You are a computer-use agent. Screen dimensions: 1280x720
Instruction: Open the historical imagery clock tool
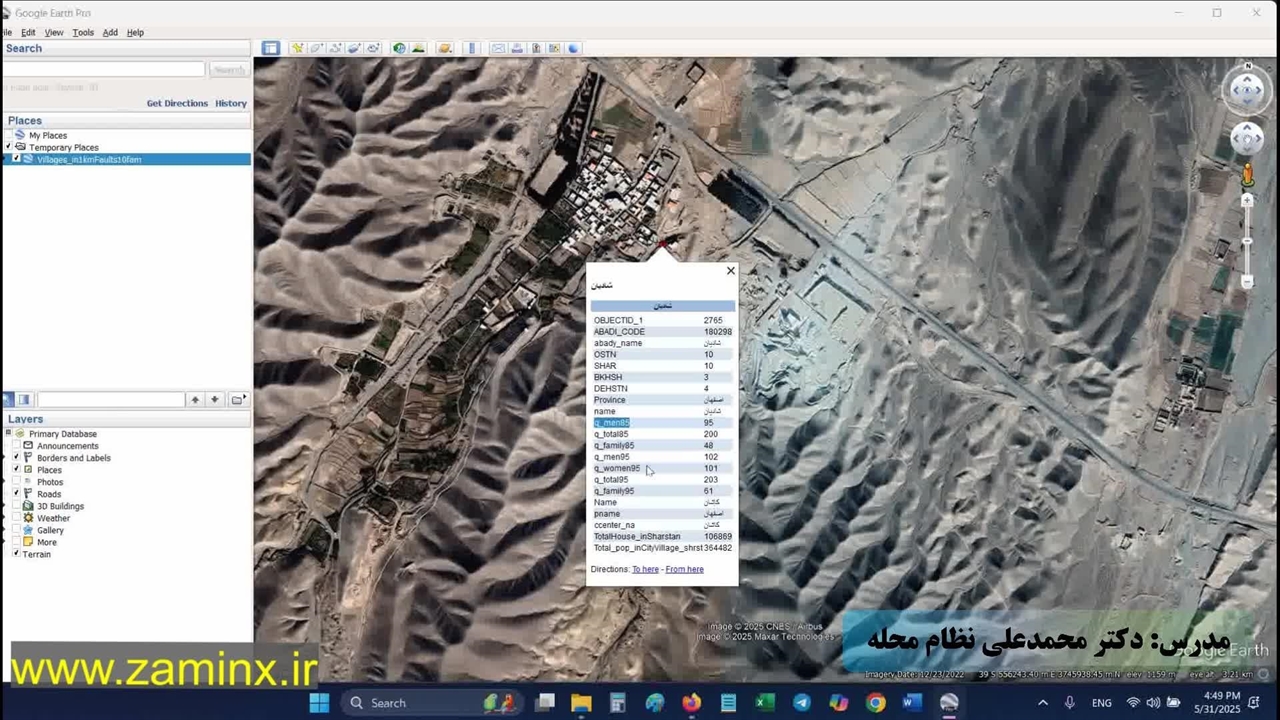(x=399, y=48)
